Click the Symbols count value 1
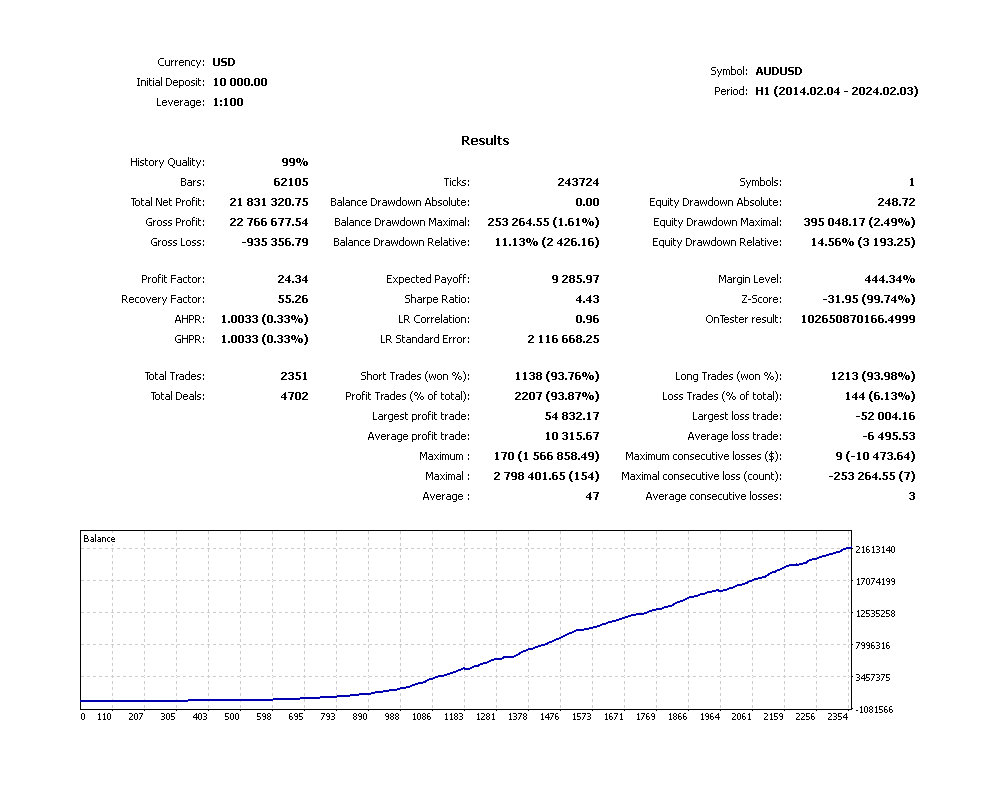1000x788 pixels. (912, 182)
